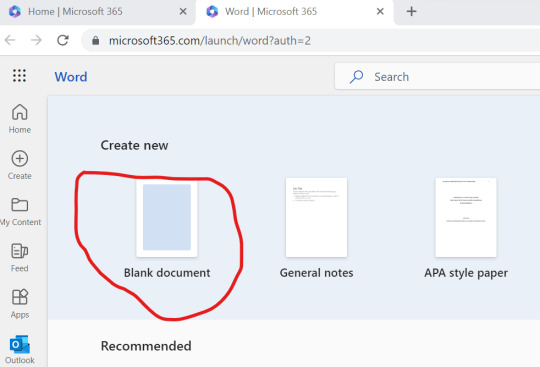Select the Word | Microsoft 365 tab
The height and width of the screenshot is (367, 540).
tap(294, 12)
